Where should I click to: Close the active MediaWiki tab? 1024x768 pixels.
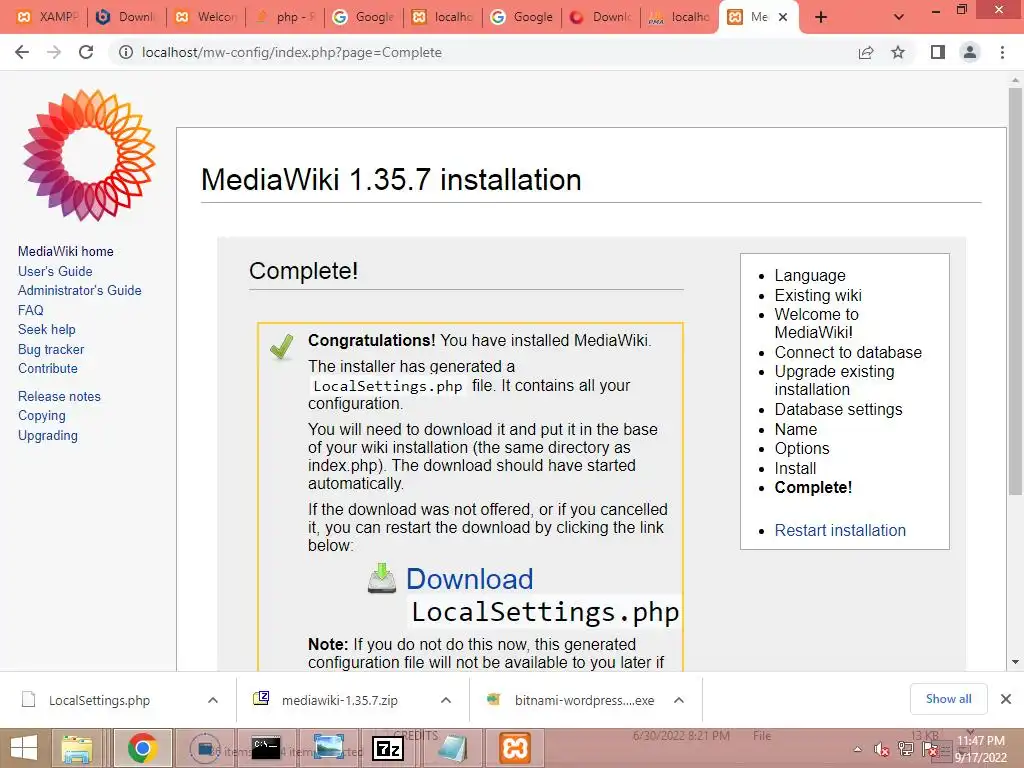click(x=783, y=17)
